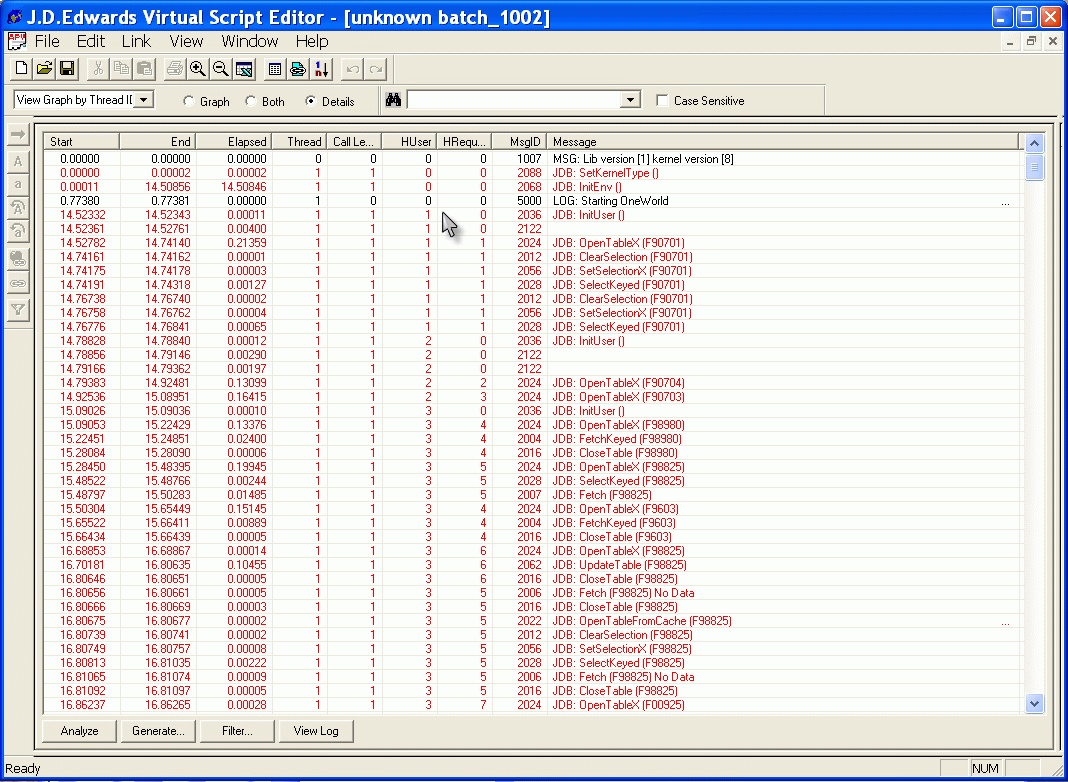Screen dimensions: 1068x782
Task: Sort by the Message column header
Action: tap(783, 142)
